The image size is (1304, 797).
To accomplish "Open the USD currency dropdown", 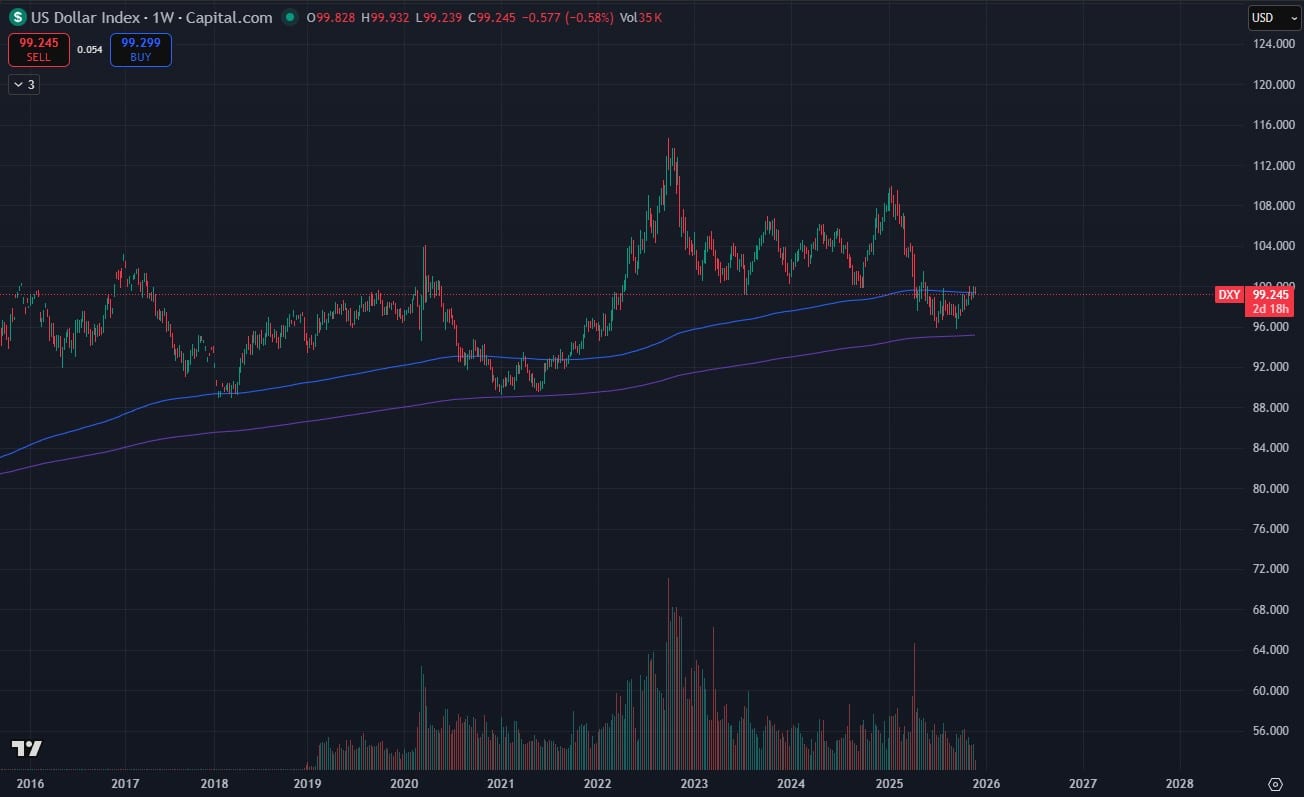I will tap(1274, 17).
